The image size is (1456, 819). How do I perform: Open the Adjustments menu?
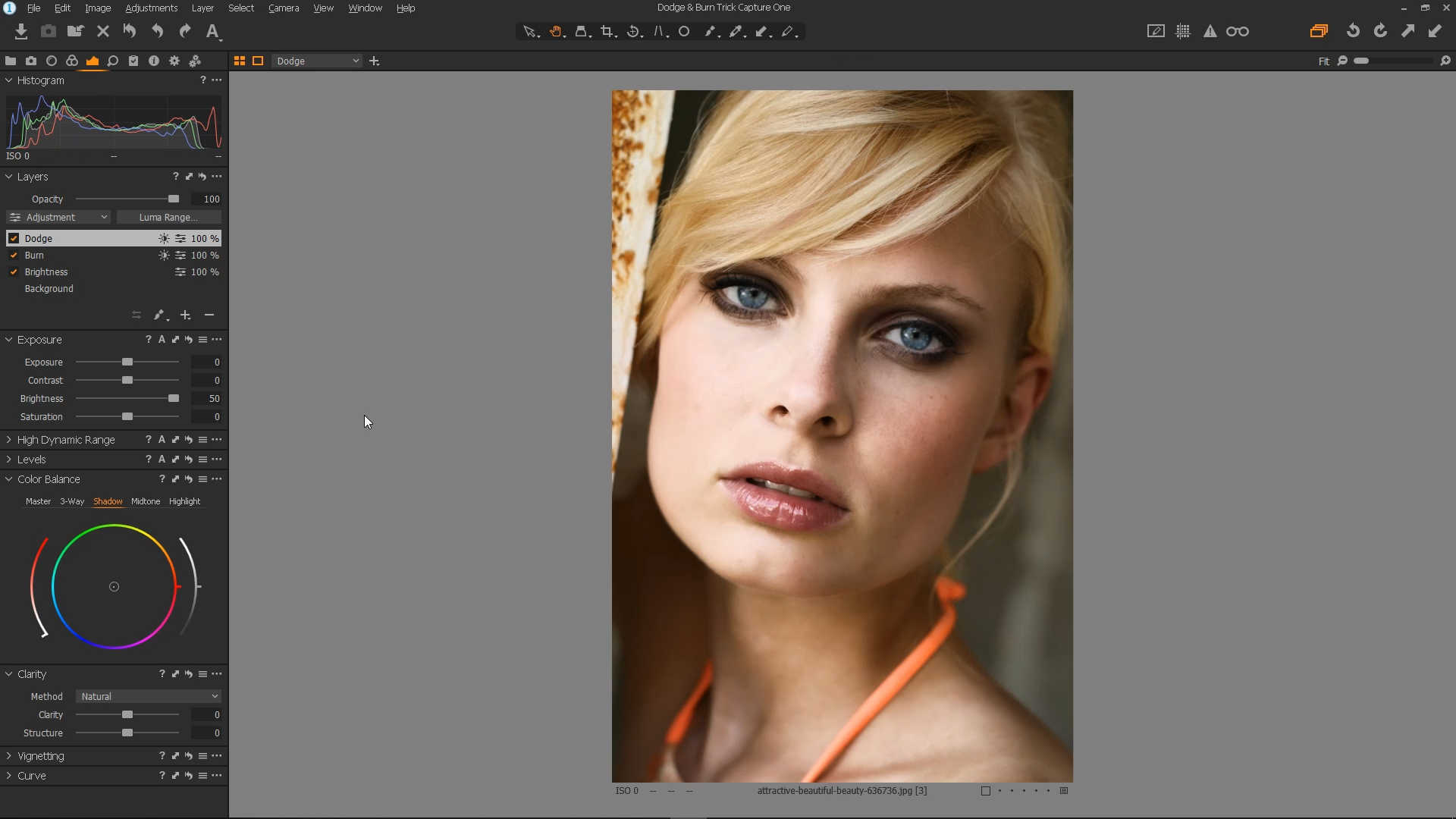(x=151, y=8)
